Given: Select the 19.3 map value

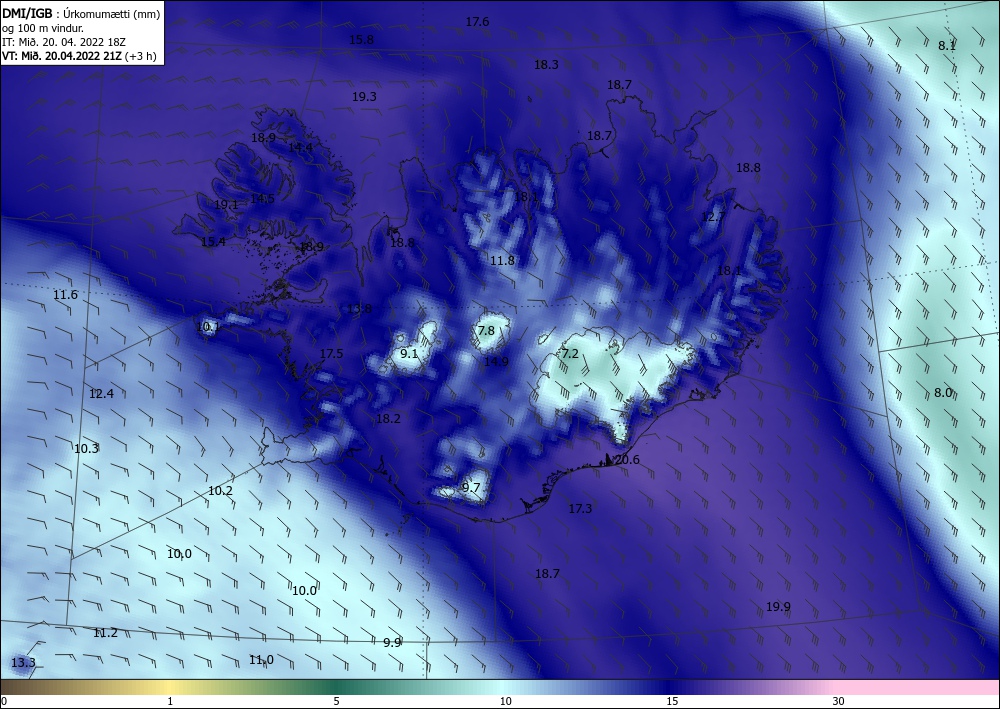Looking at the screenshot, I should tap(364, 97).
